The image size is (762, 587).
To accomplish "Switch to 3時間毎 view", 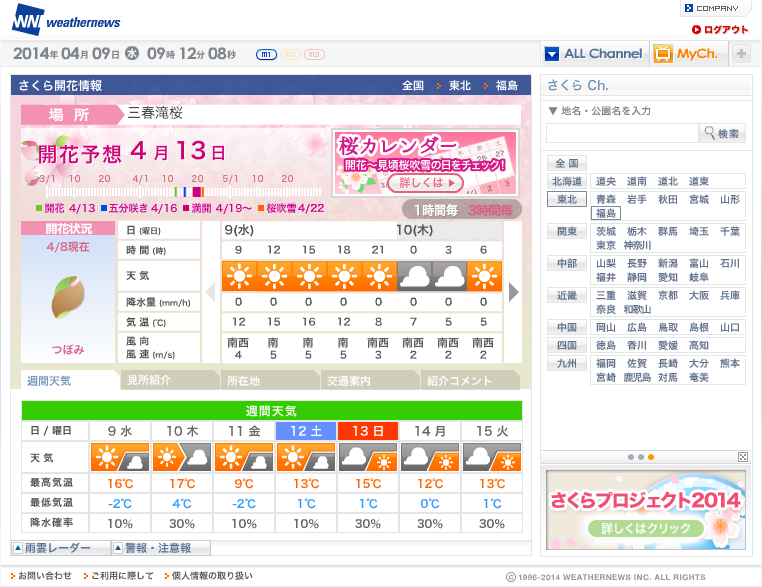I will click(490, 210).
